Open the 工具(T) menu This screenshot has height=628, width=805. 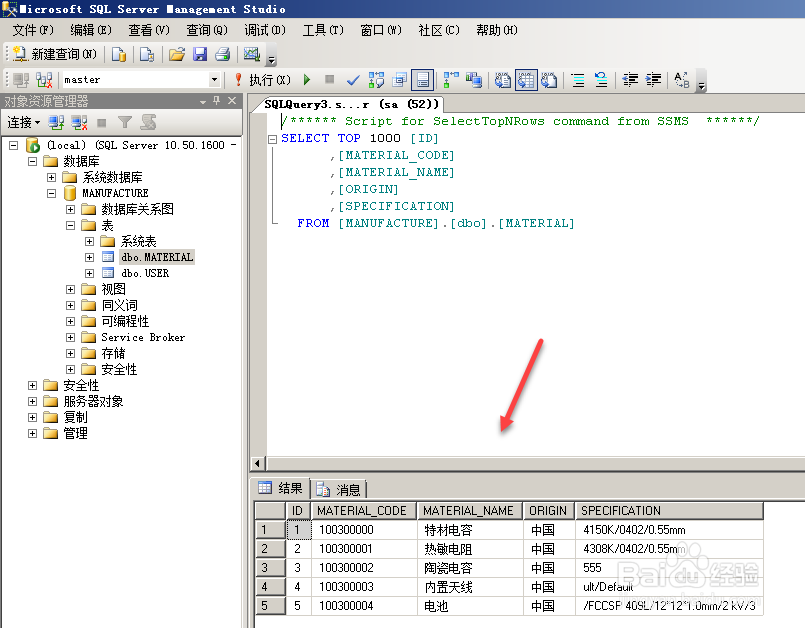[322, 30]
